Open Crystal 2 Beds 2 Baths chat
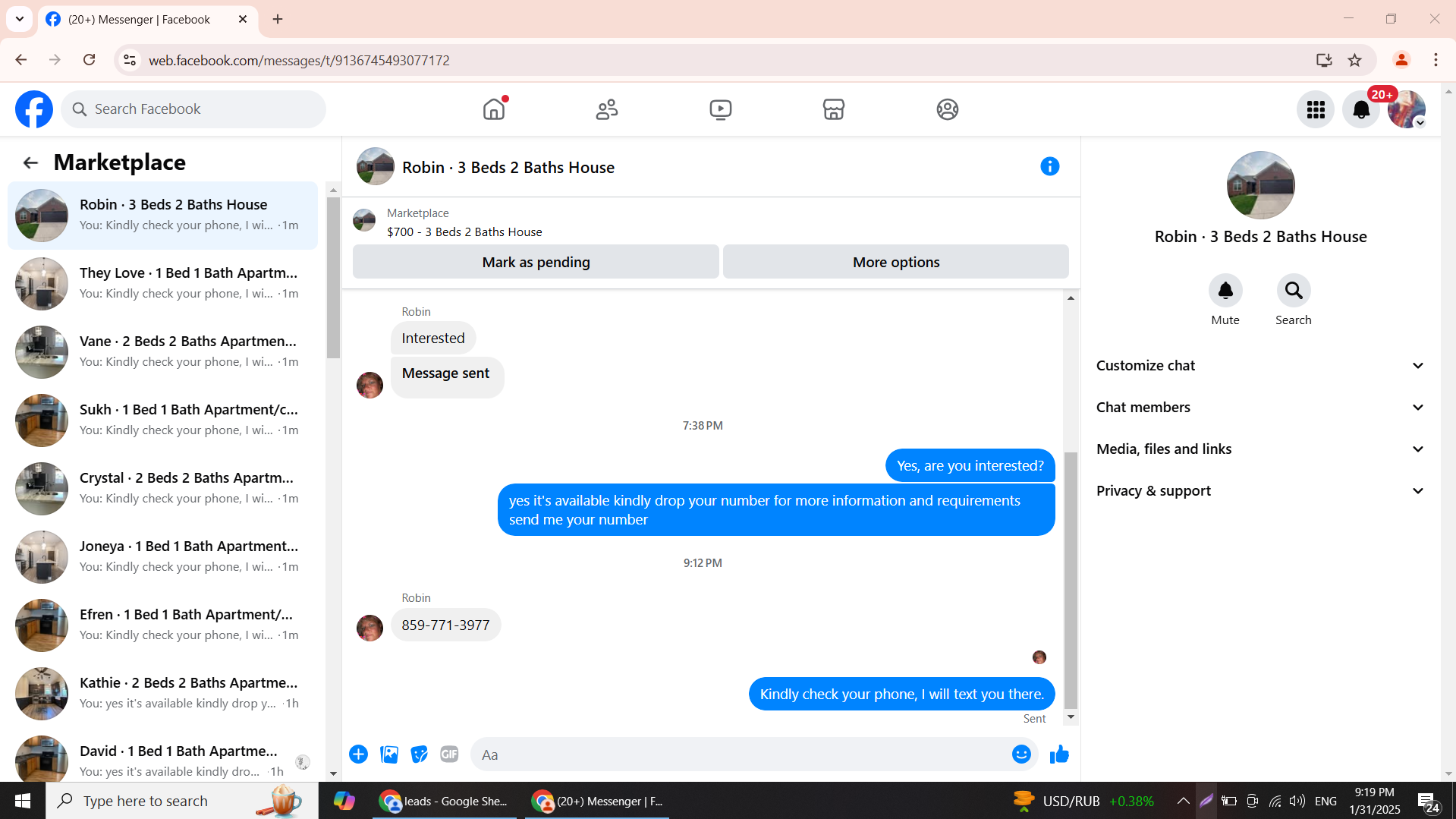Image resolution: width=1456 pixels, height=819 pixels. tap(162, 489)
